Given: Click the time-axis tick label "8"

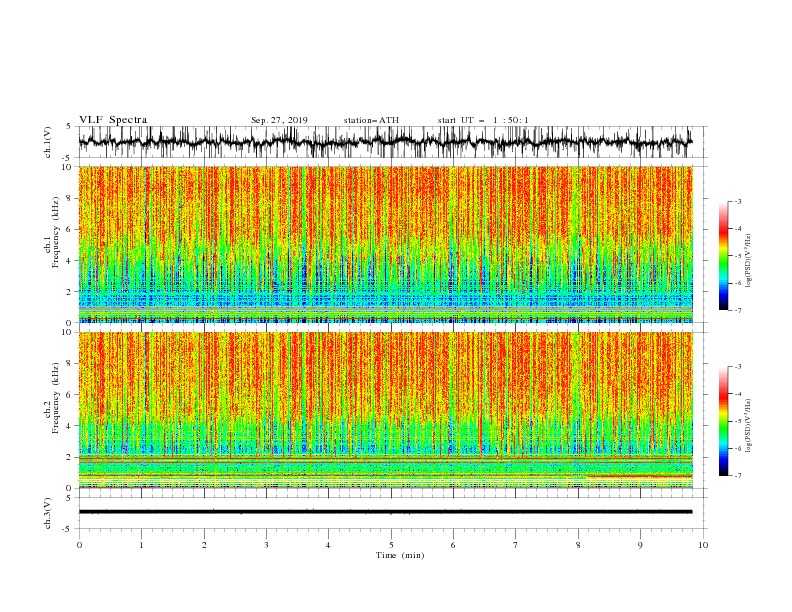Looking at the screenshot, I should coord(578,545).
